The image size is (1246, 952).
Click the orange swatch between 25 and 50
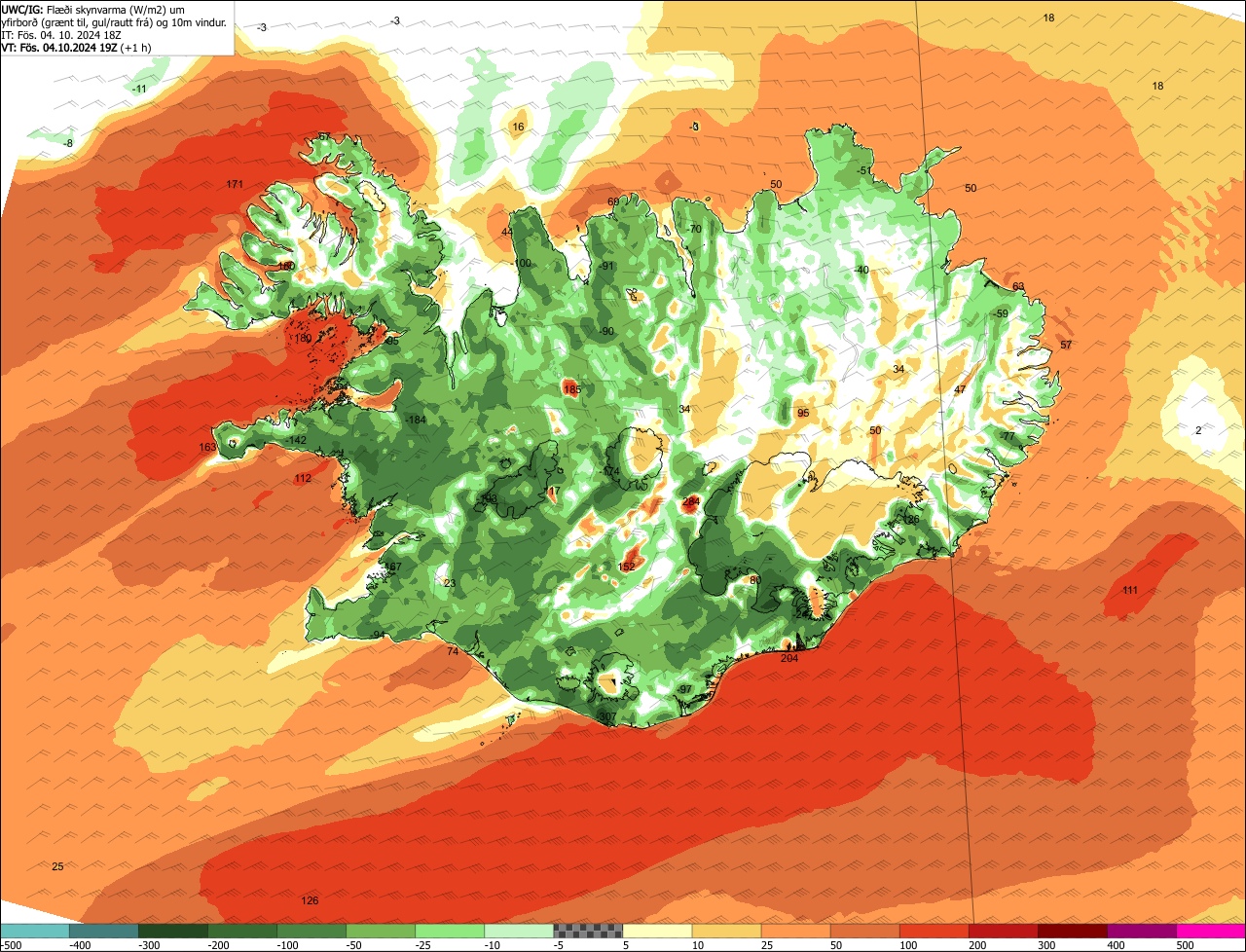pyautogui.click(x=796, y=931)
